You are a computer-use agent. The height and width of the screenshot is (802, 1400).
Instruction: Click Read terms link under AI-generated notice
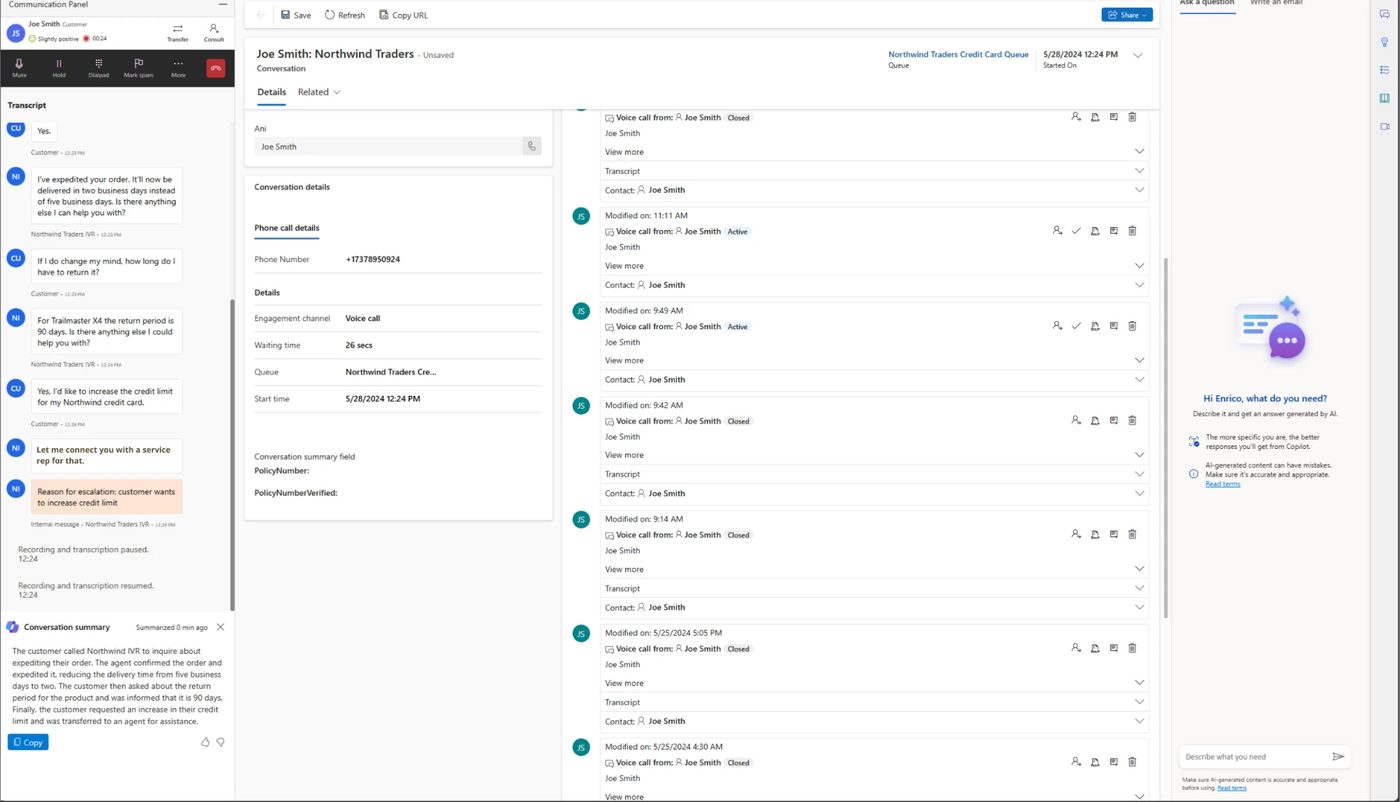[1222, 484]
